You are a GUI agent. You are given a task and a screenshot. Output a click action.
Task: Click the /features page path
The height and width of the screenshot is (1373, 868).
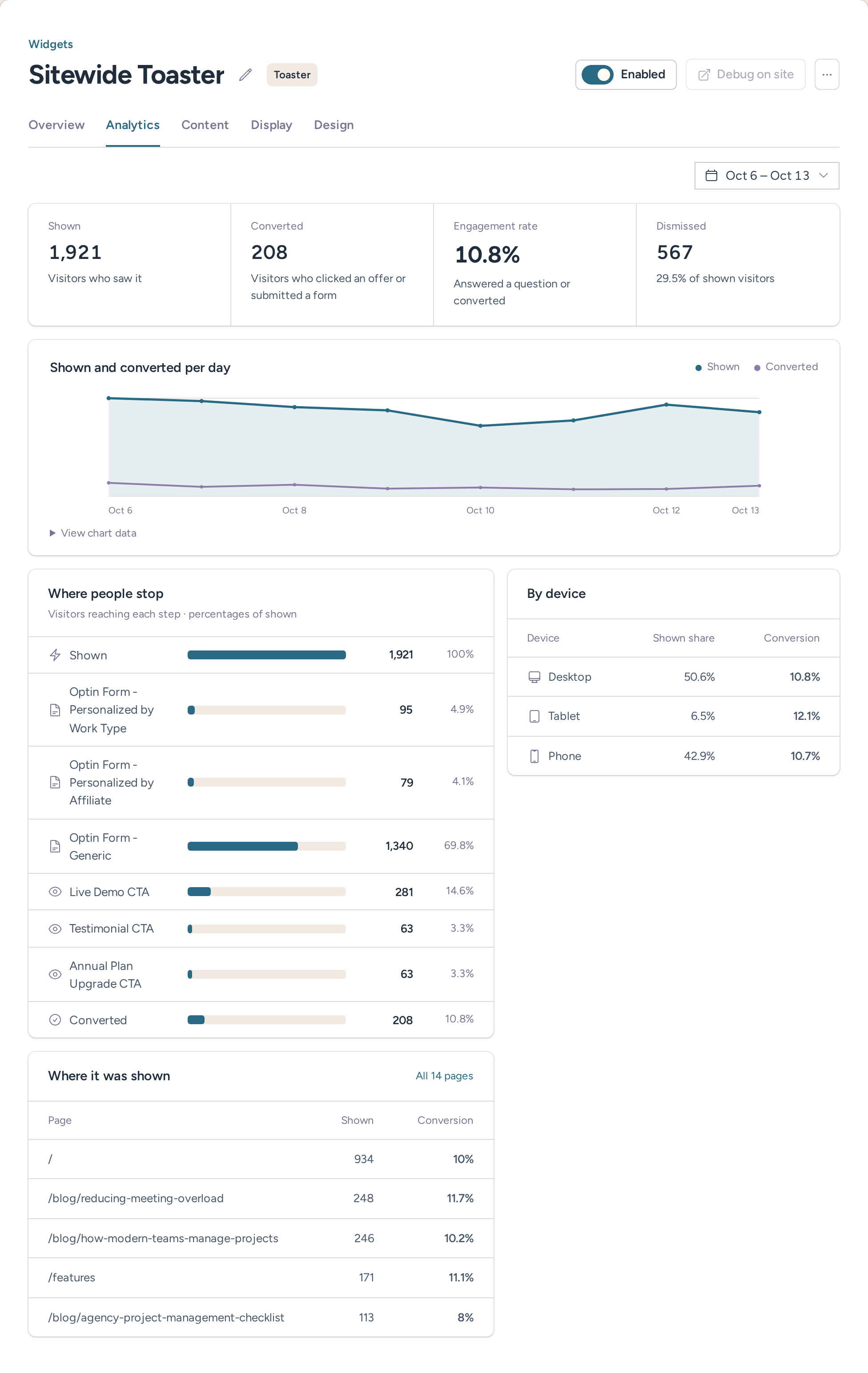[72, 1278]
